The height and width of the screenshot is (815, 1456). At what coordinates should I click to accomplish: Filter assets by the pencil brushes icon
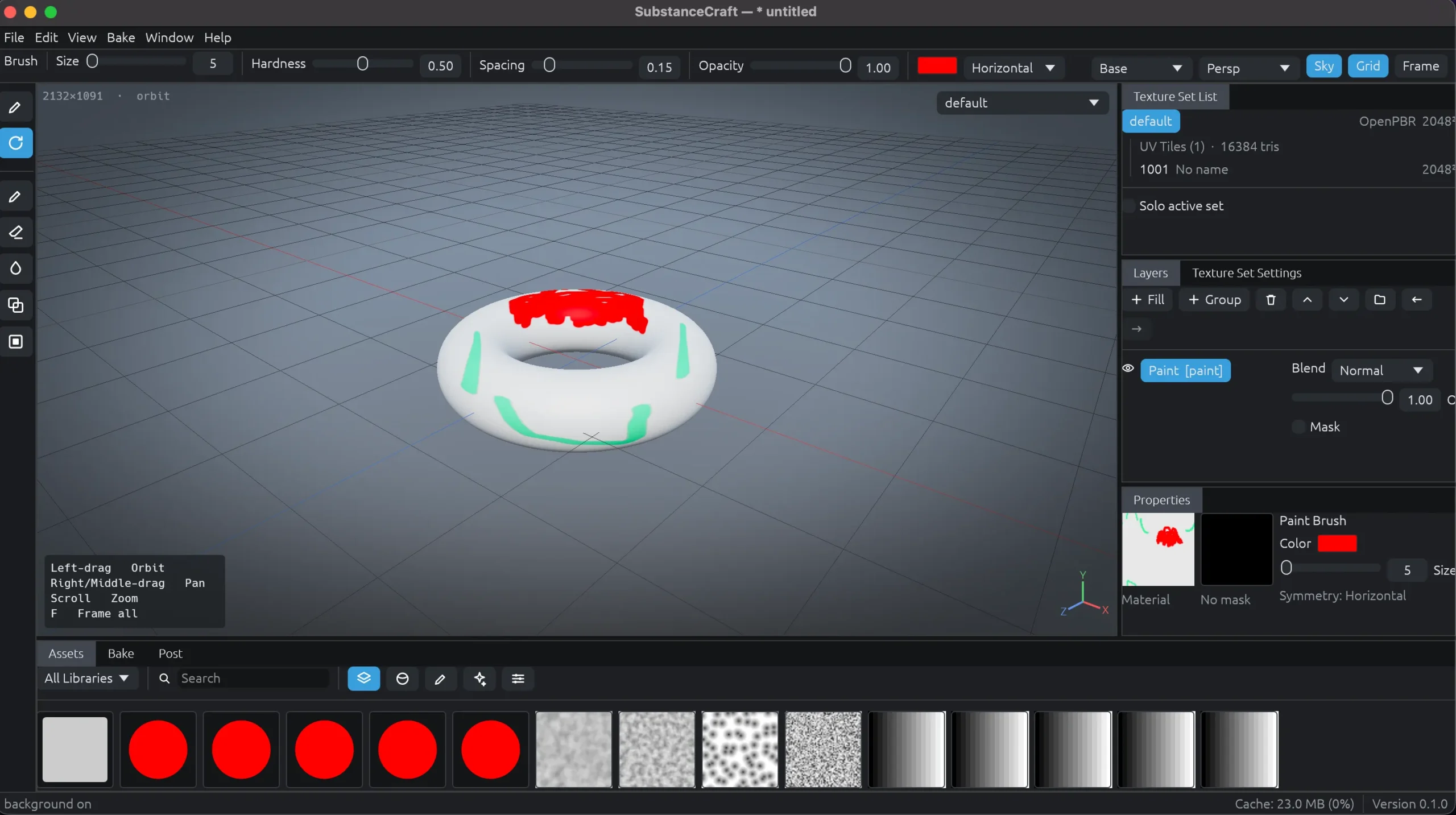click(440, 679)
